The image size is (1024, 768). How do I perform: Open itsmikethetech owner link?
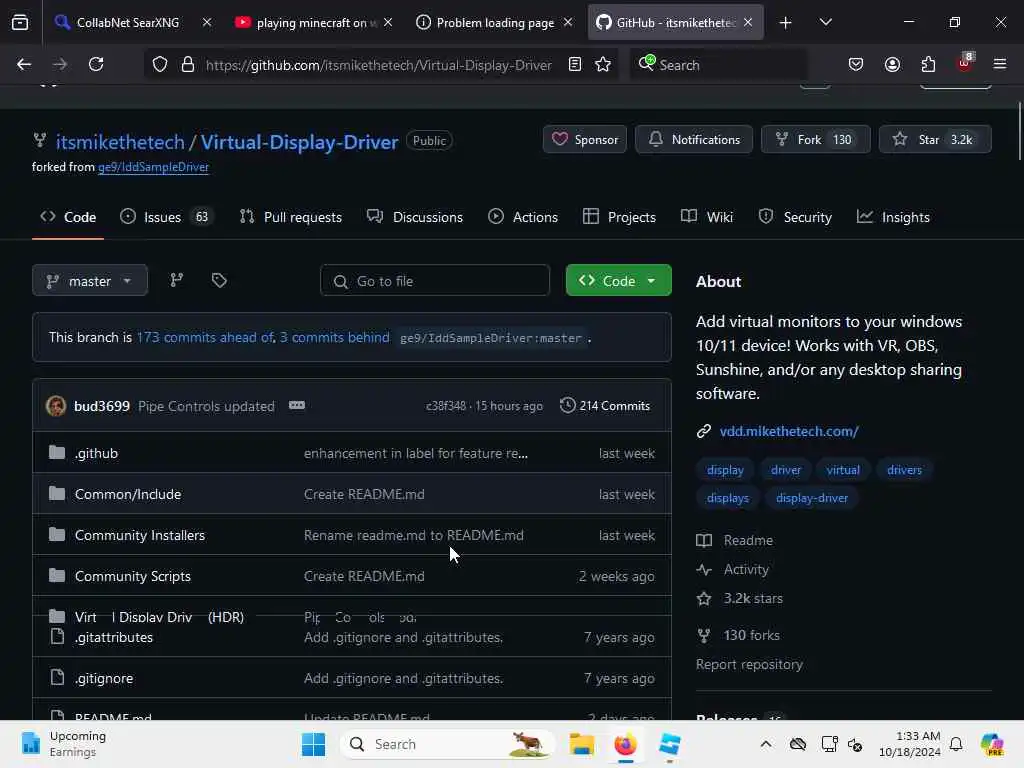pos(120,142)
